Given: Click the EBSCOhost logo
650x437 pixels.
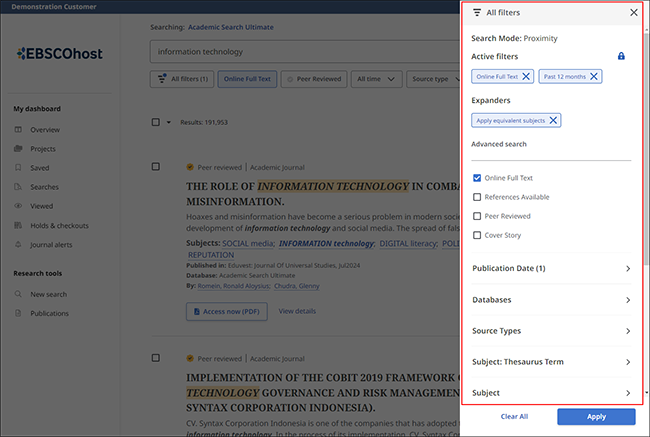Looking at the screenshot, I should point(59,53).
